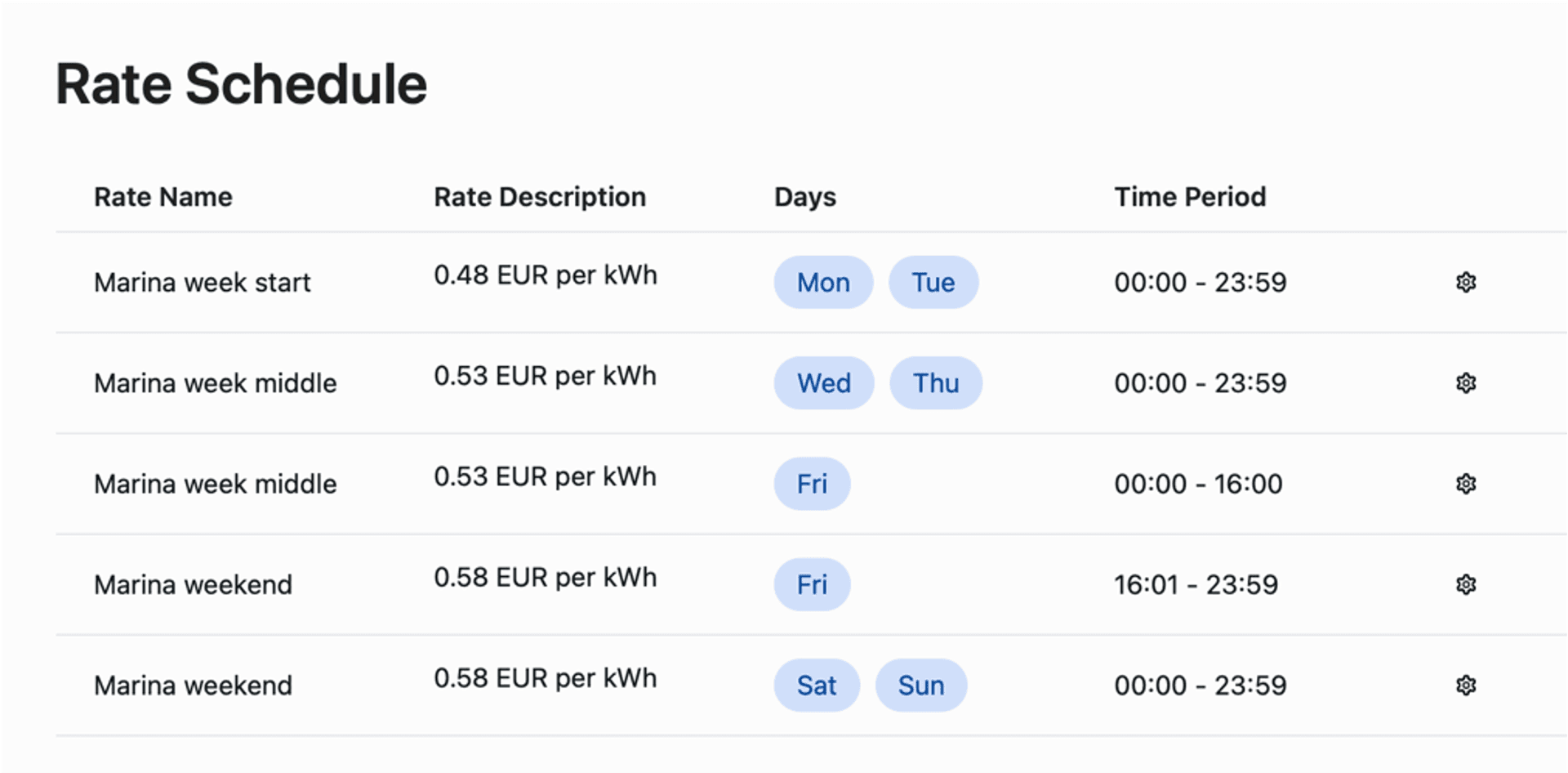Select the Sat pill on the weekend row

pyautogui.click(x=817, y=686)
